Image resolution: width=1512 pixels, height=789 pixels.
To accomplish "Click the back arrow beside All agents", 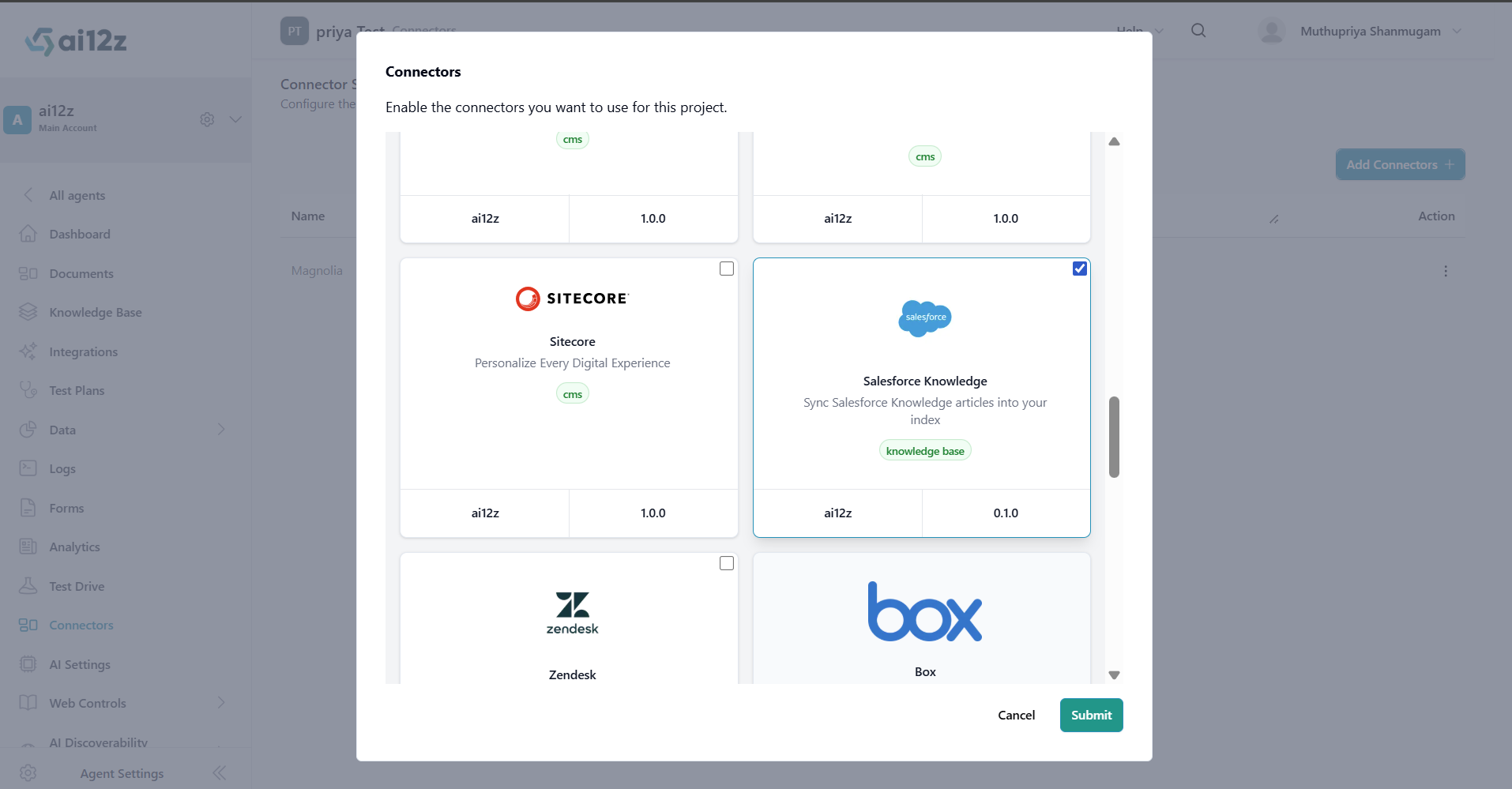I will [x=28, y=195].
